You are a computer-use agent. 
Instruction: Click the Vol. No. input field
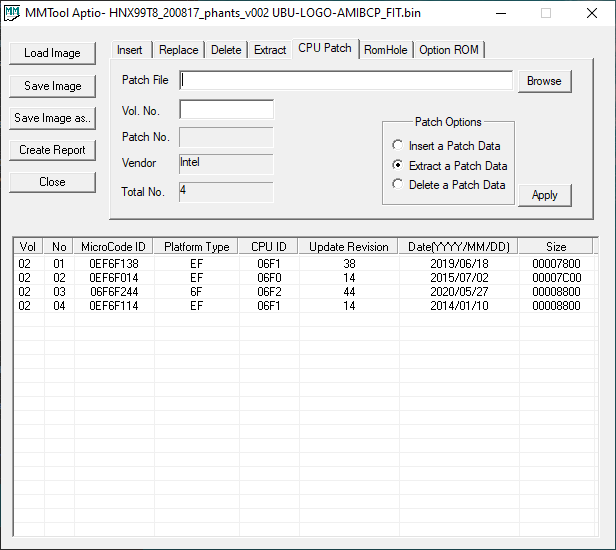tap(227, 110)
